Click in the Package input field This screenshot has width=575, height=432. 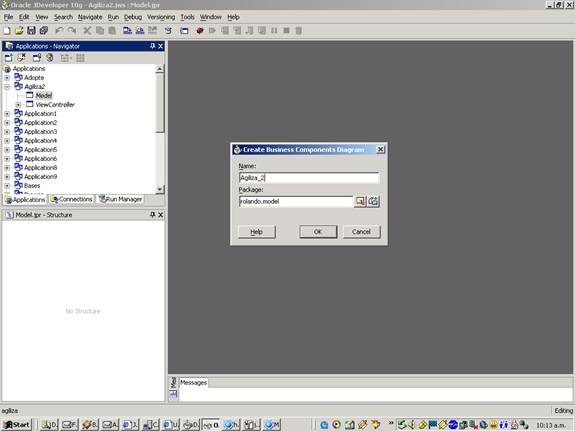[296, 201]
